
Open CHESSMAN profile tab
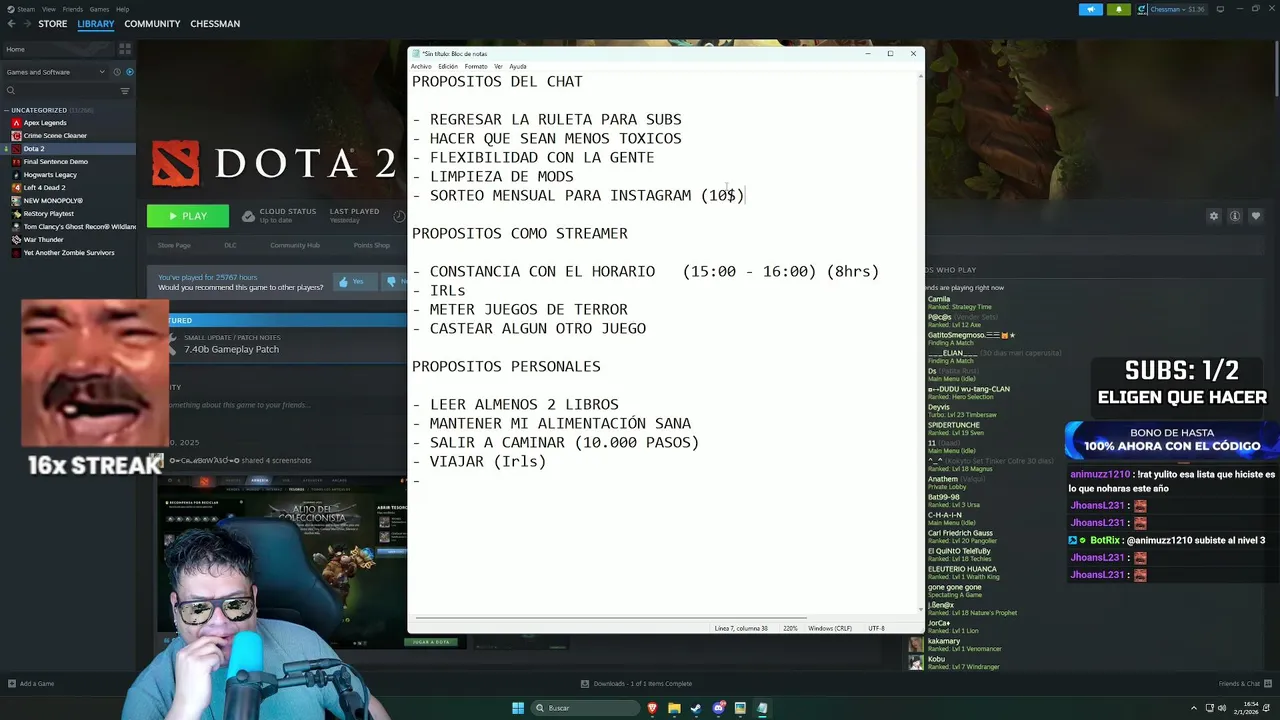(x=215, y=24)
